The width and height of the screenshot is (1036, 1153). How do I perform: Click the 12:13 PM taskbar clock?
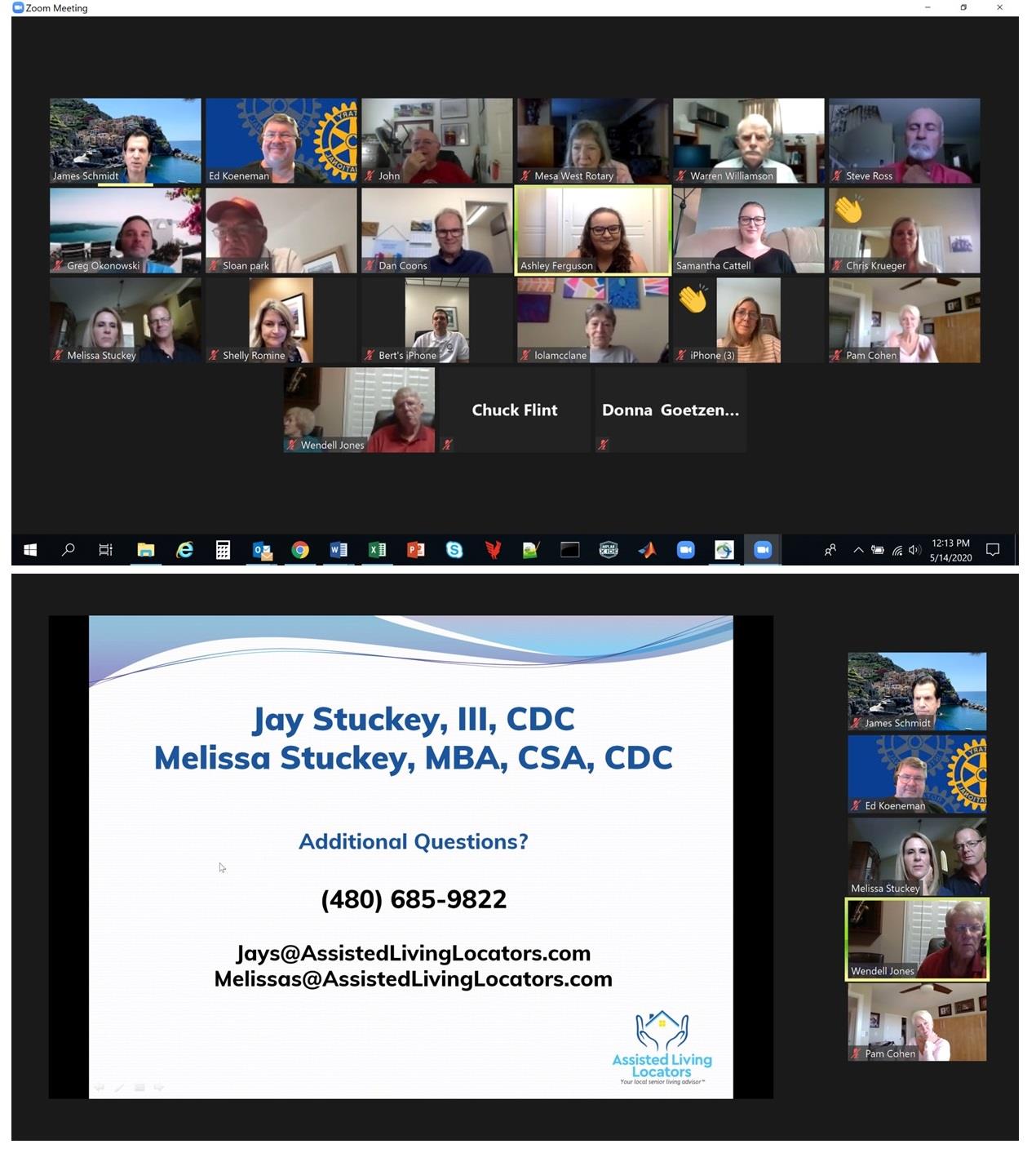950,550
